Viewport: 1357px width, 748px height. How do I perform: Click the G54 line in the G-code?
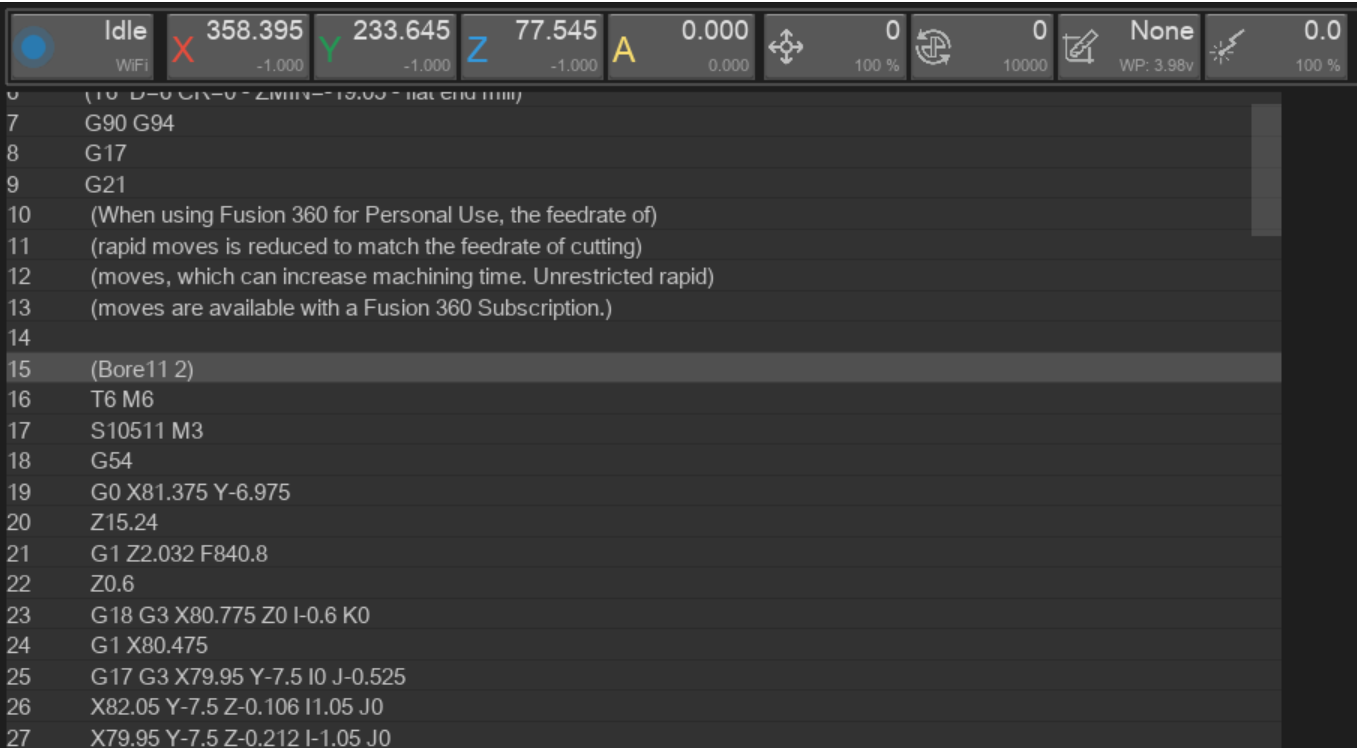click(110, 462)
